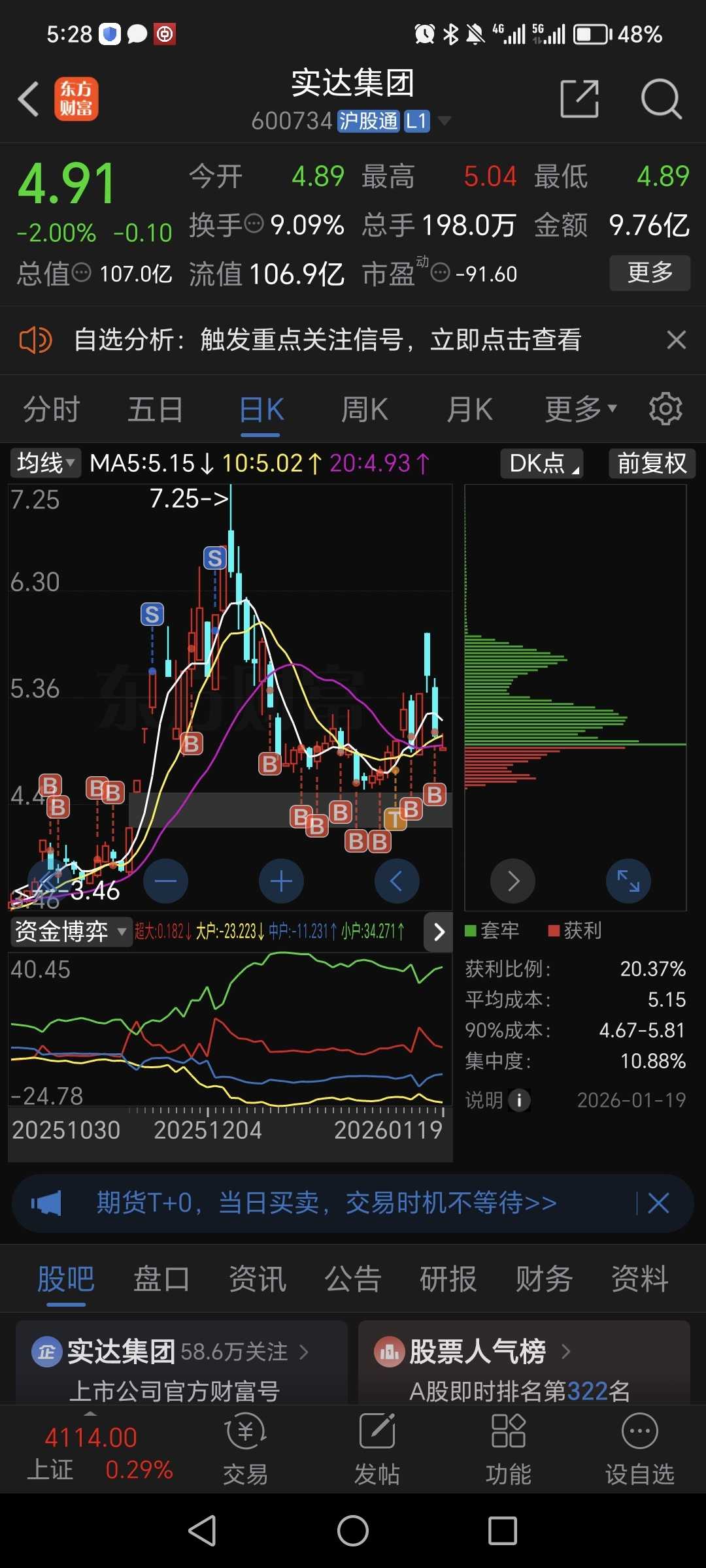Switch to the 周K chart tab
This screenshot has width=706, height=1568.
[x=365, y=410]
